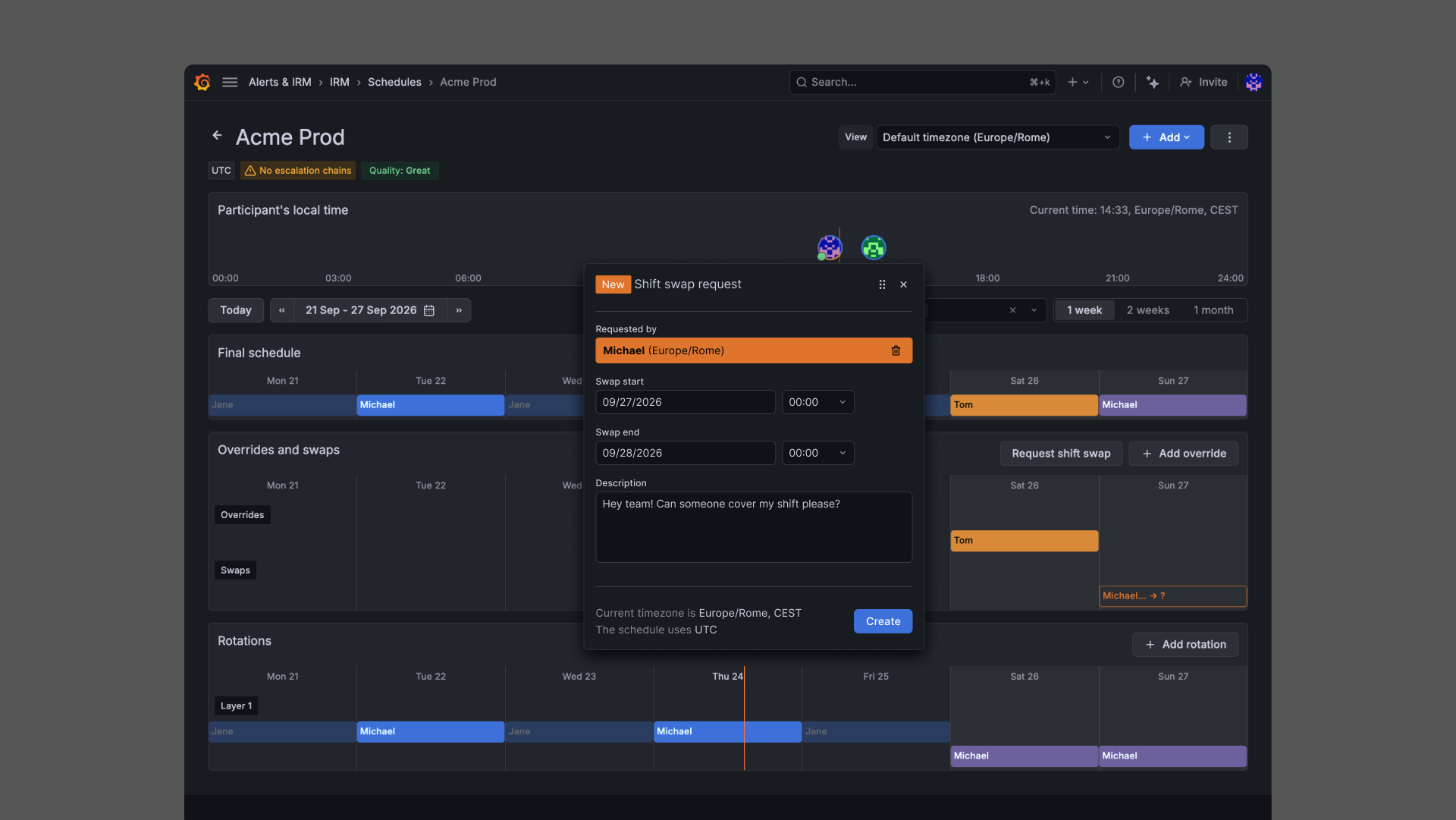Click the green participant avatar on timeline
The width and height of the screenshot is (1456, 820).
pyautogui.click(x=874, y=247)
